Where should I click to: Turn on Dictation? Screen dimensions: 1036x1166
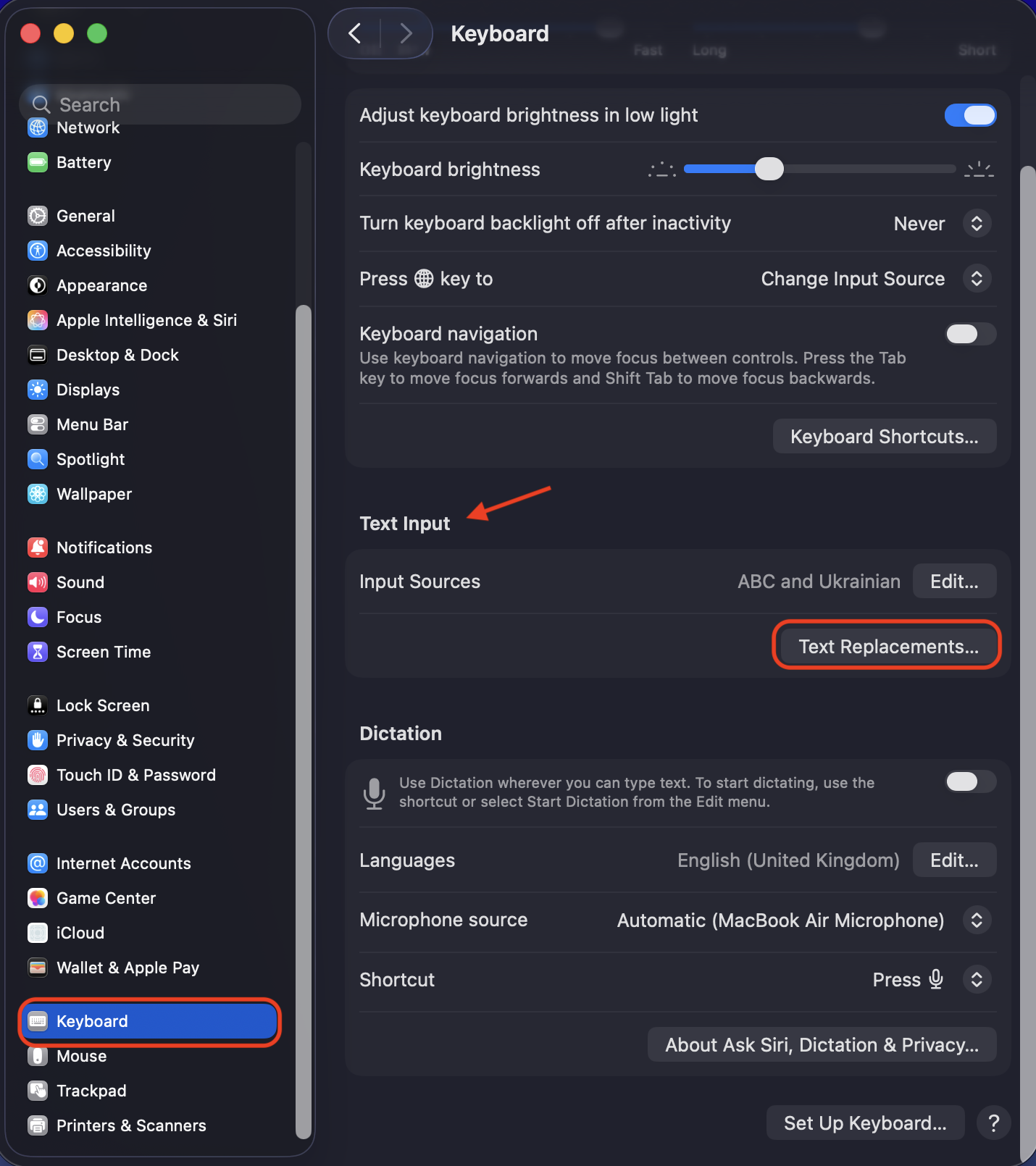point(970,781)
